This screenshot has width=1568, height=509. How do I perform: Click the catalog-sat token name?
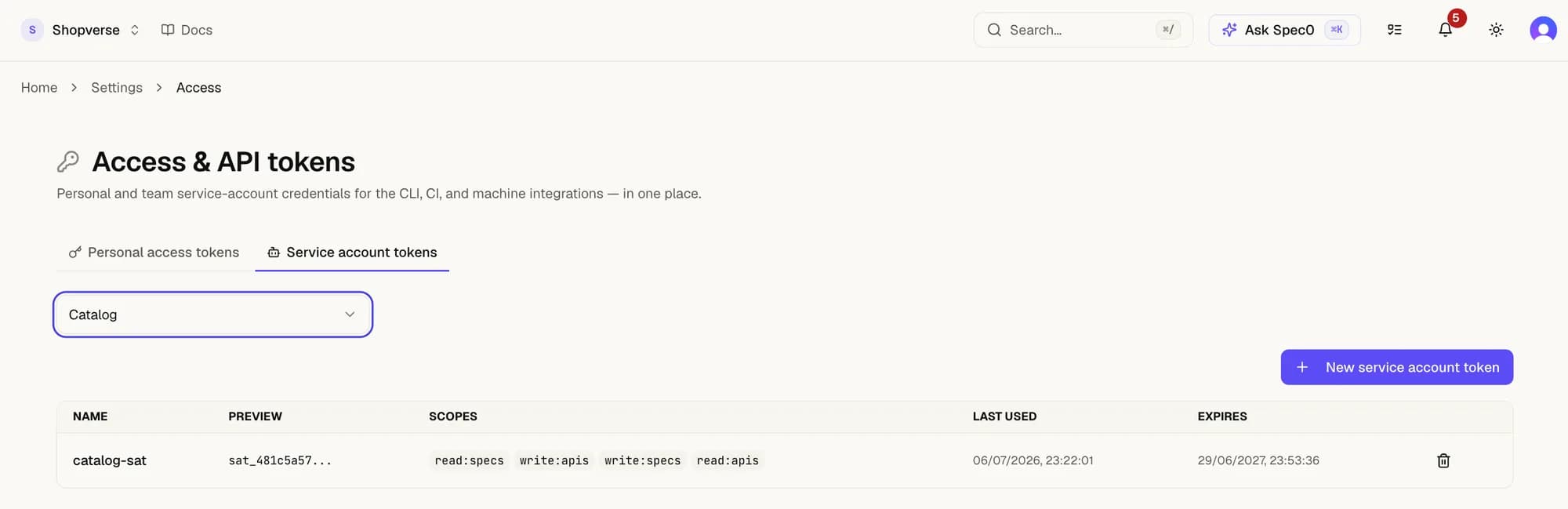coord(110,460)
